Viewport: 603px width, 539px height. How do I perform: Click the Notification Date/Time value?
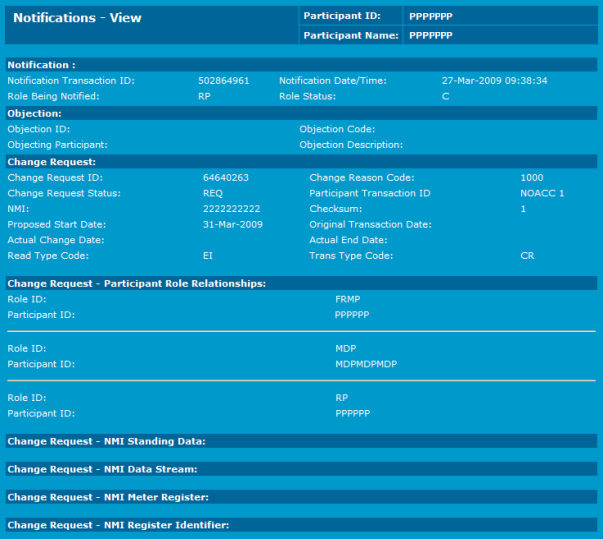(x=494, y=80)
